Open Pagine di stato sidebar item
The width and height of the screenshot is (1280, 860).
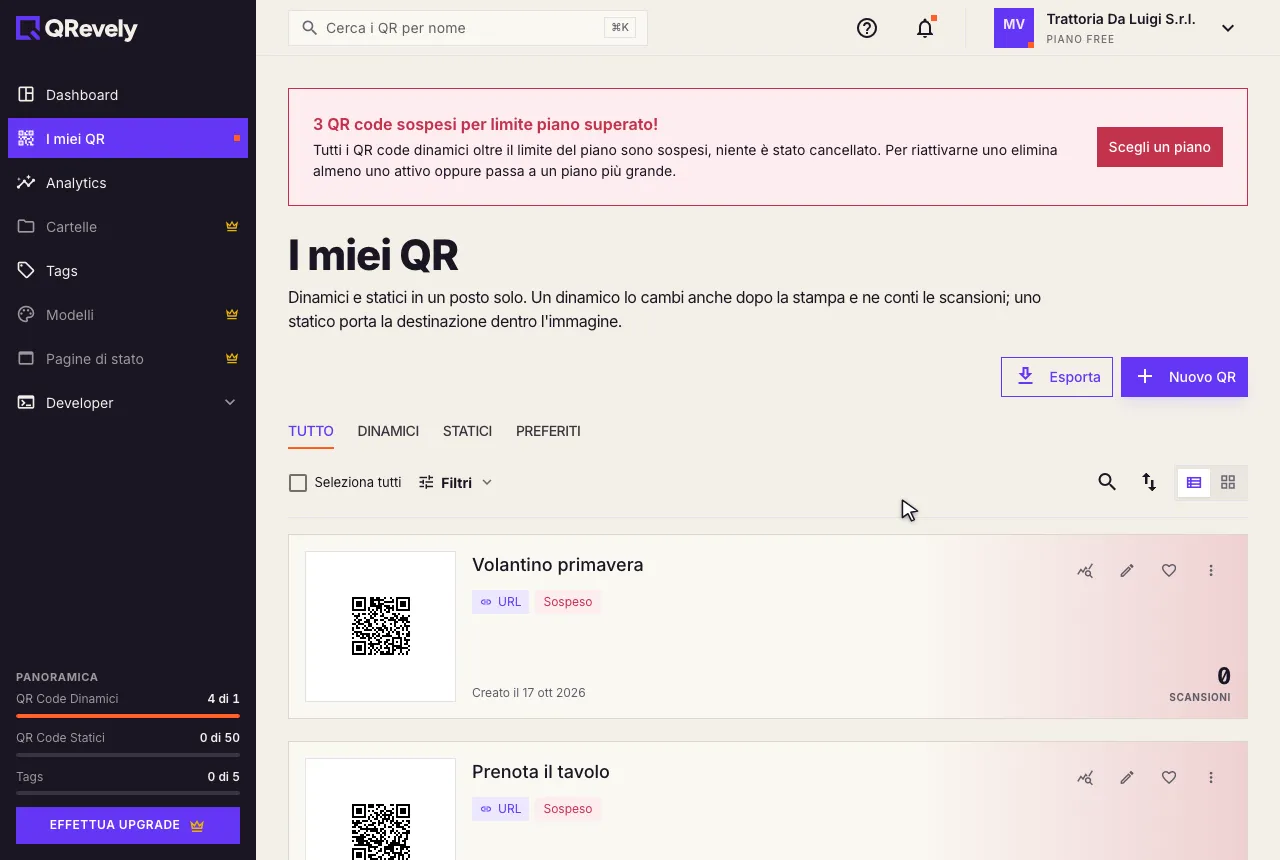click(x=128, y=359)
